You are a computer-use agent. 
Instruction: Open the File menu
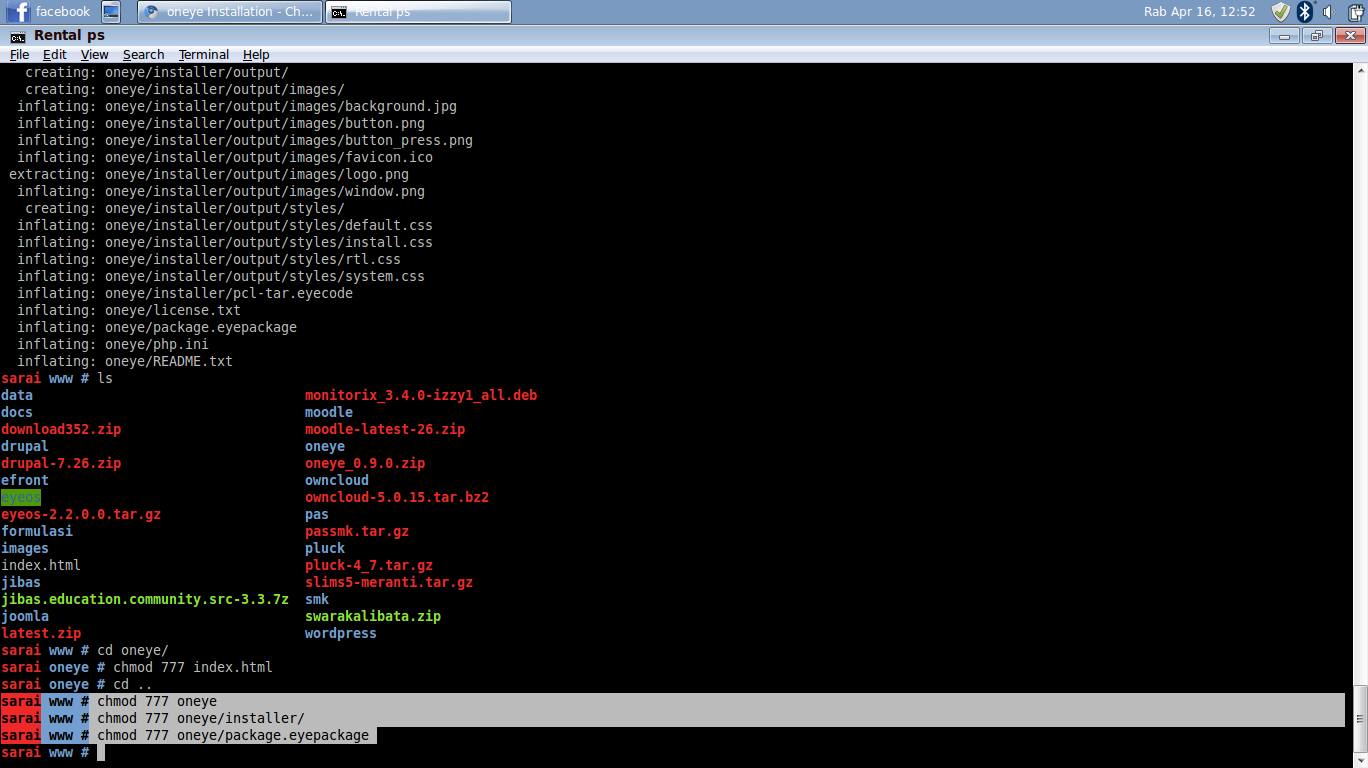[x=19, y=55]
